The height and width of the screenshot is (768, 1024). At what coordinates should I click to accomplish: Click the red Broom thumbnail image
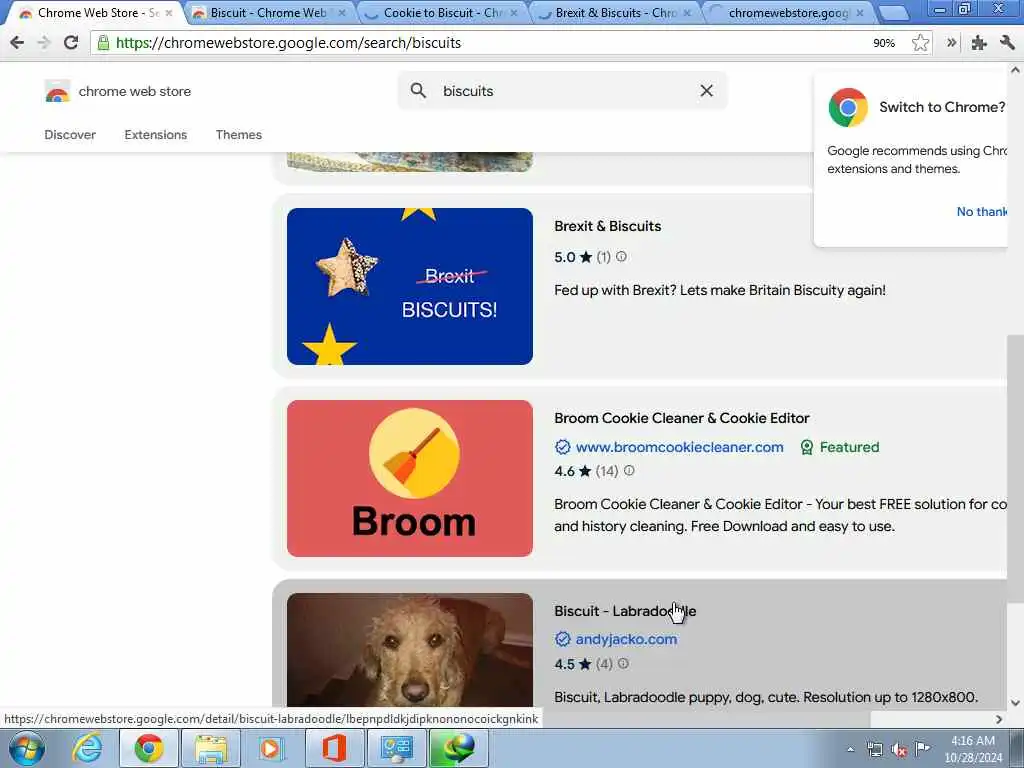pyautogui.click(x=409, y=478)
